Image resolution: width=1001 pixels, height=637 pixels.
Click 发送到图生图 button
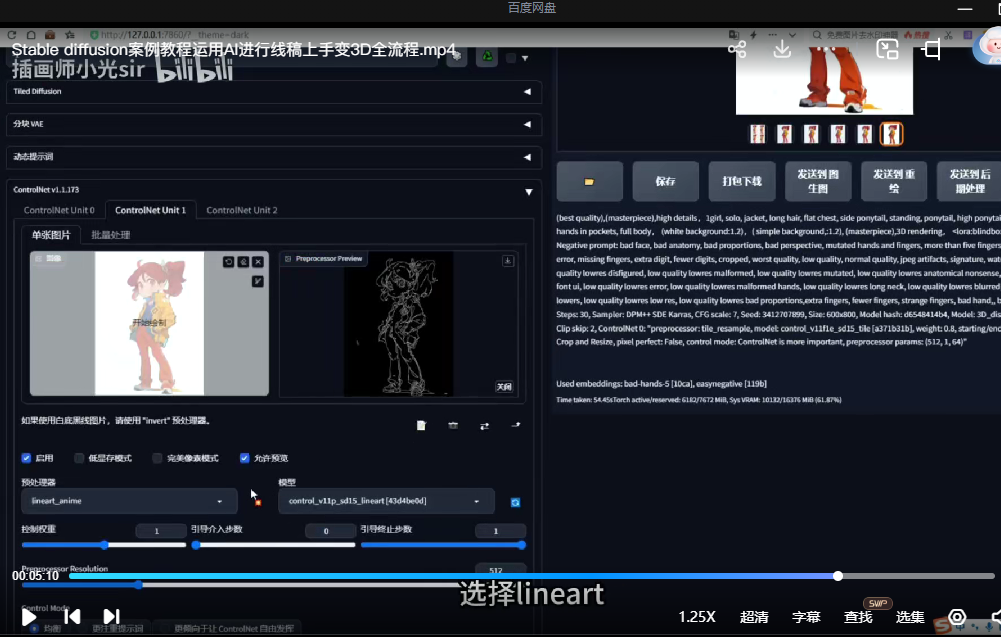[818, 181]
